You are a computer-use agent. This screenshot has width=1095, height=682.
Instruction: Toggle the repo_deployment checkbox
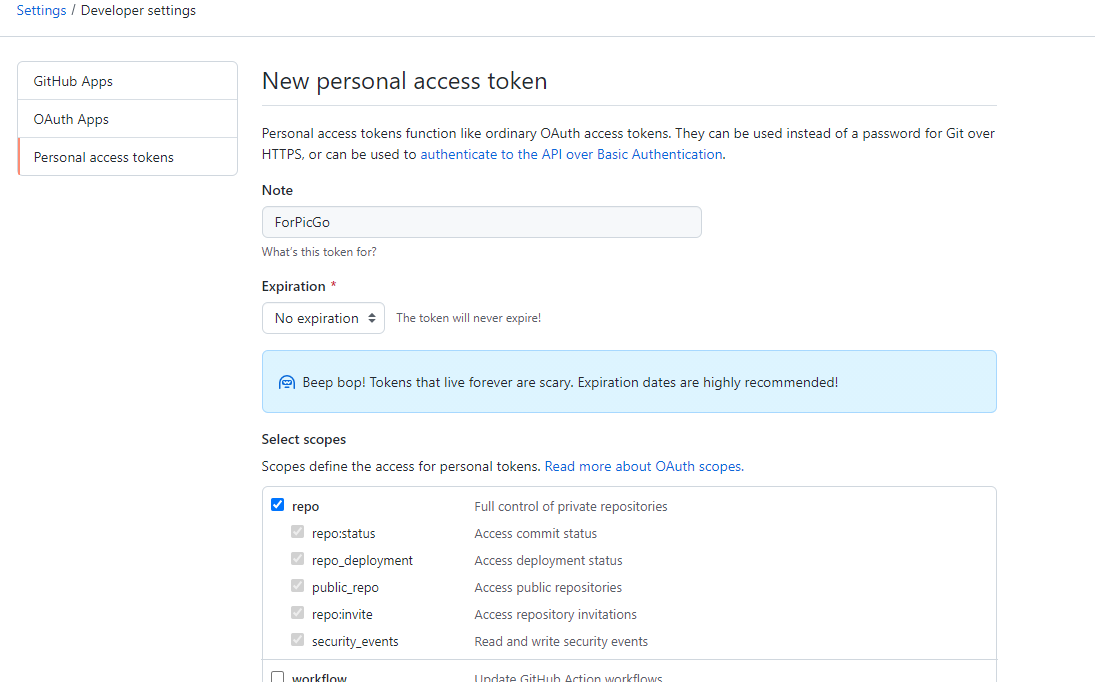coord(297,559)
